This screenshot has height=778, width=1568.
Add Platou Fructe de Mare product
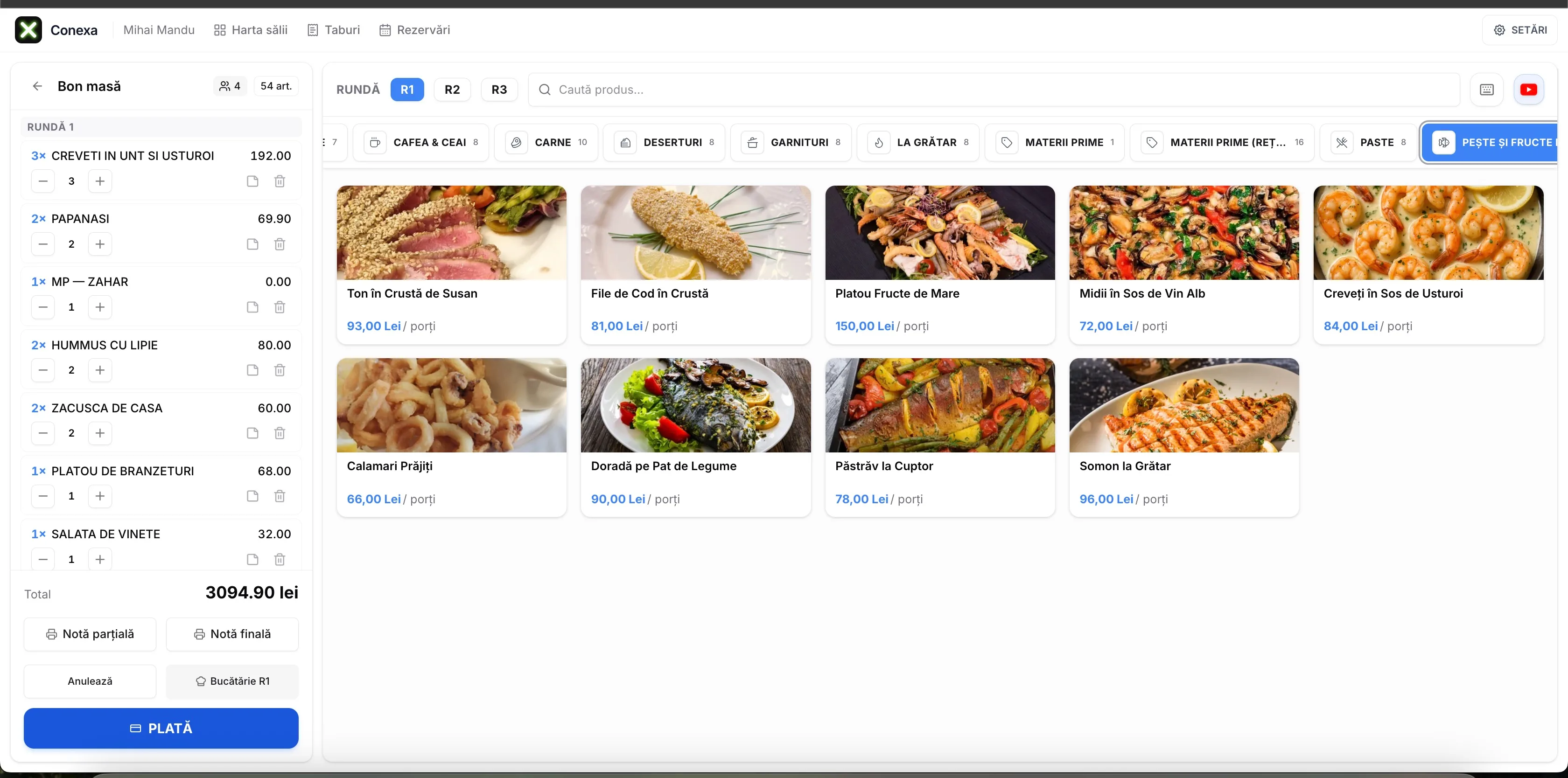pyautogui.click(x=940, y=264)
